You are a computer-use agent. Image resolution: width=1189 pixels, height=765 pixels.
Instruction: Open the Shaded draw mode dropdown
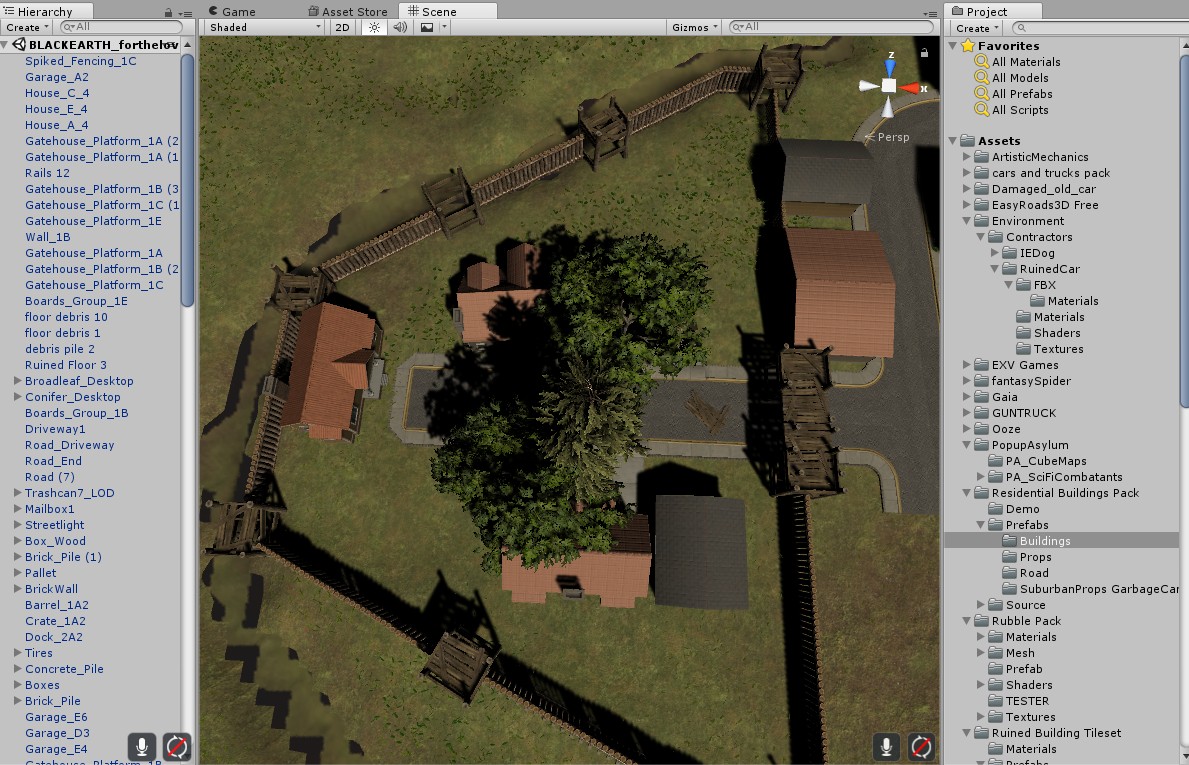click(x=265, y=27)
